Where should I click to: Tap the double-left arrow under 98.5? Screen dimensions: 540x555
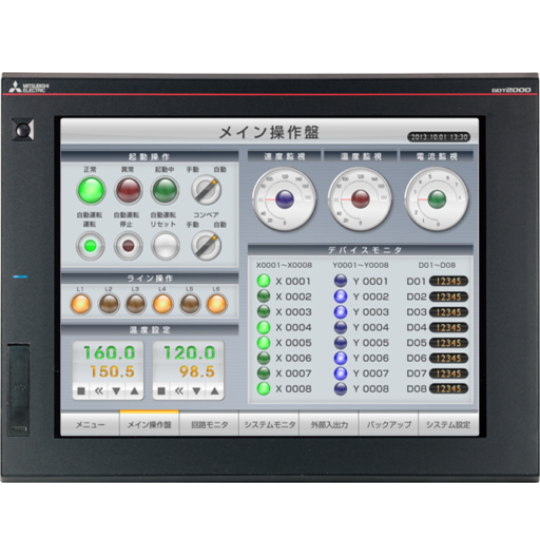[179, 391]
